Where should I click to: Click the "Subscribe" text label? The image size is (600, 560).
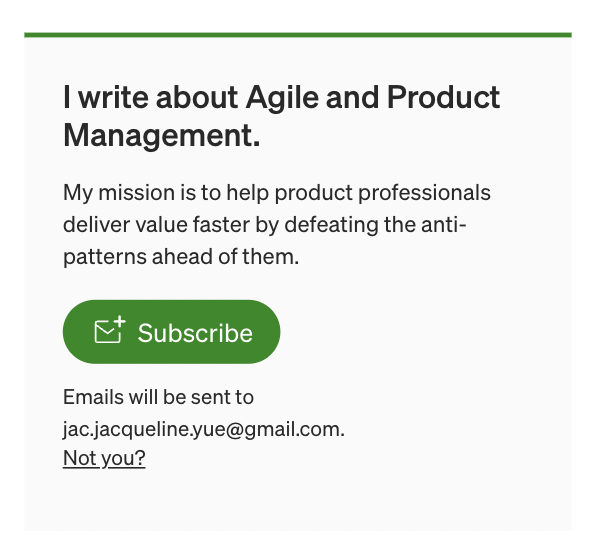[x=195, y=333]
